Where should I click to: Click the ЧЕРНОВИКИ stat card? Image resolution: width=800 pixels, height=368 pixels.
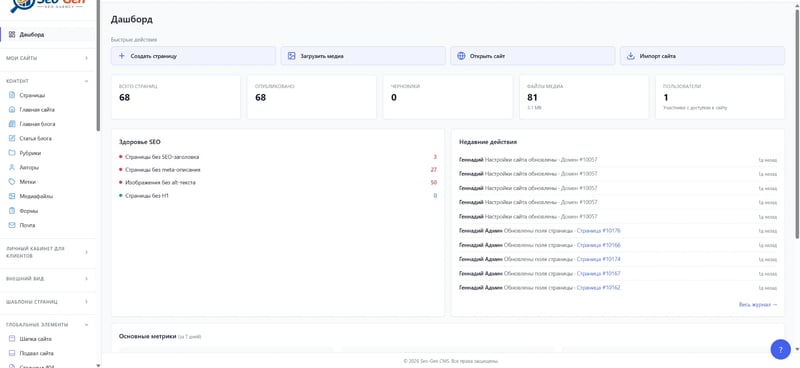[448, 97]
